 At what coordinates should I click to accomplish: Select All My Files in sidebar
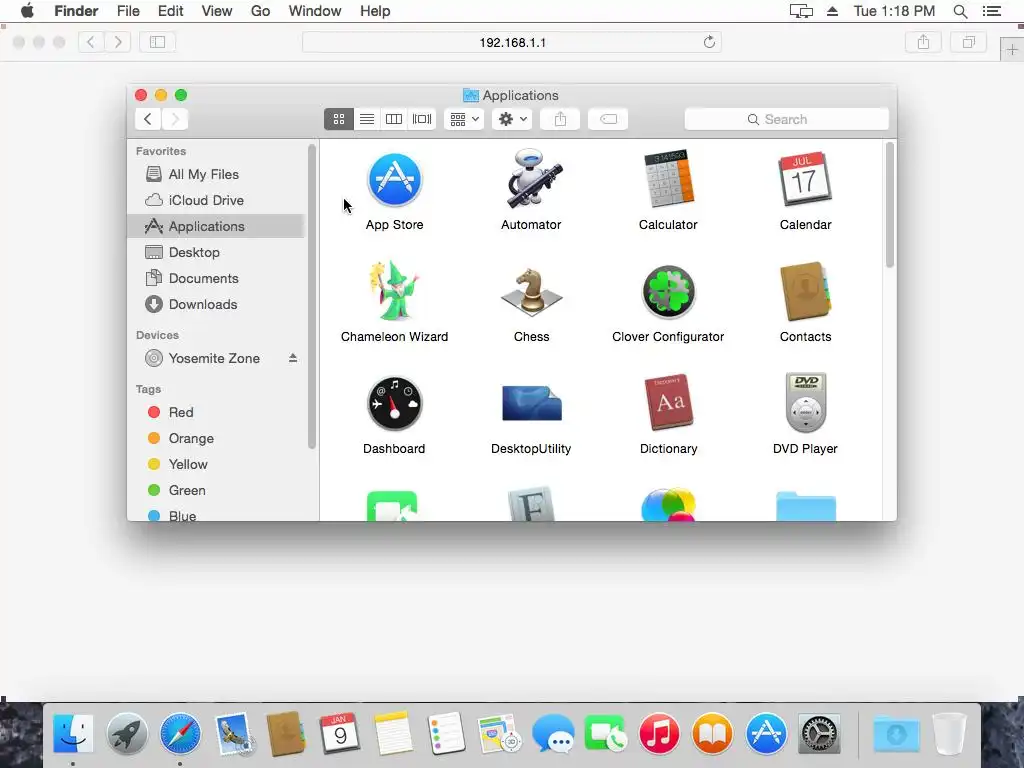coord(216,174)
